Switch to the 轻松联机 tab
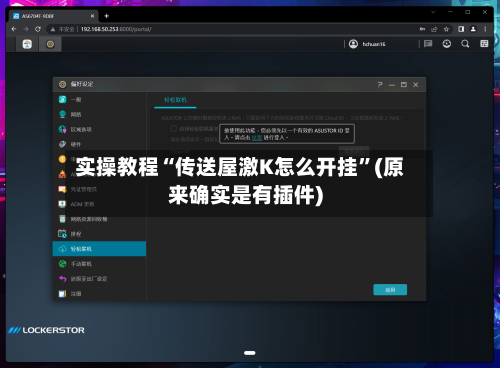The height and width of the screenshot is (368, 500). [175, 100]
